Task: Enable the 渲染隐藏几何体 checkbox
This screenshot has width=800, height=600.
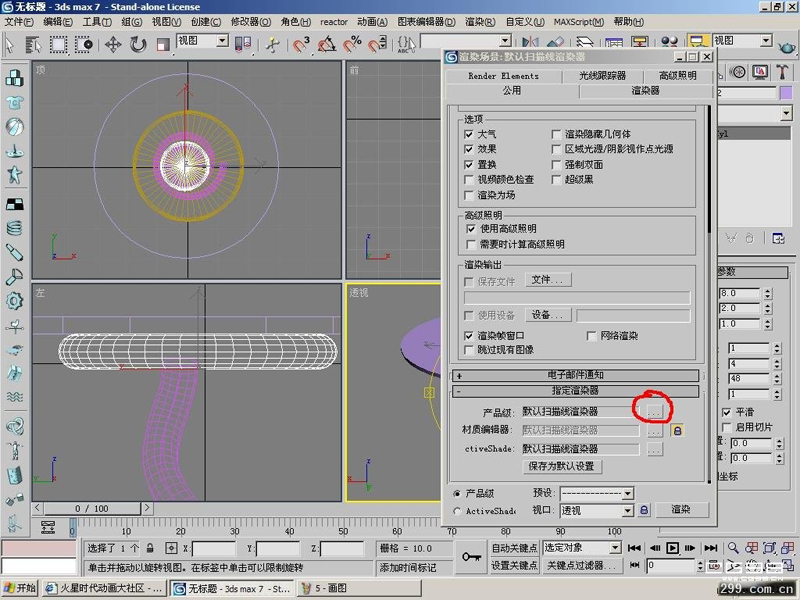Action: point(557,134)
